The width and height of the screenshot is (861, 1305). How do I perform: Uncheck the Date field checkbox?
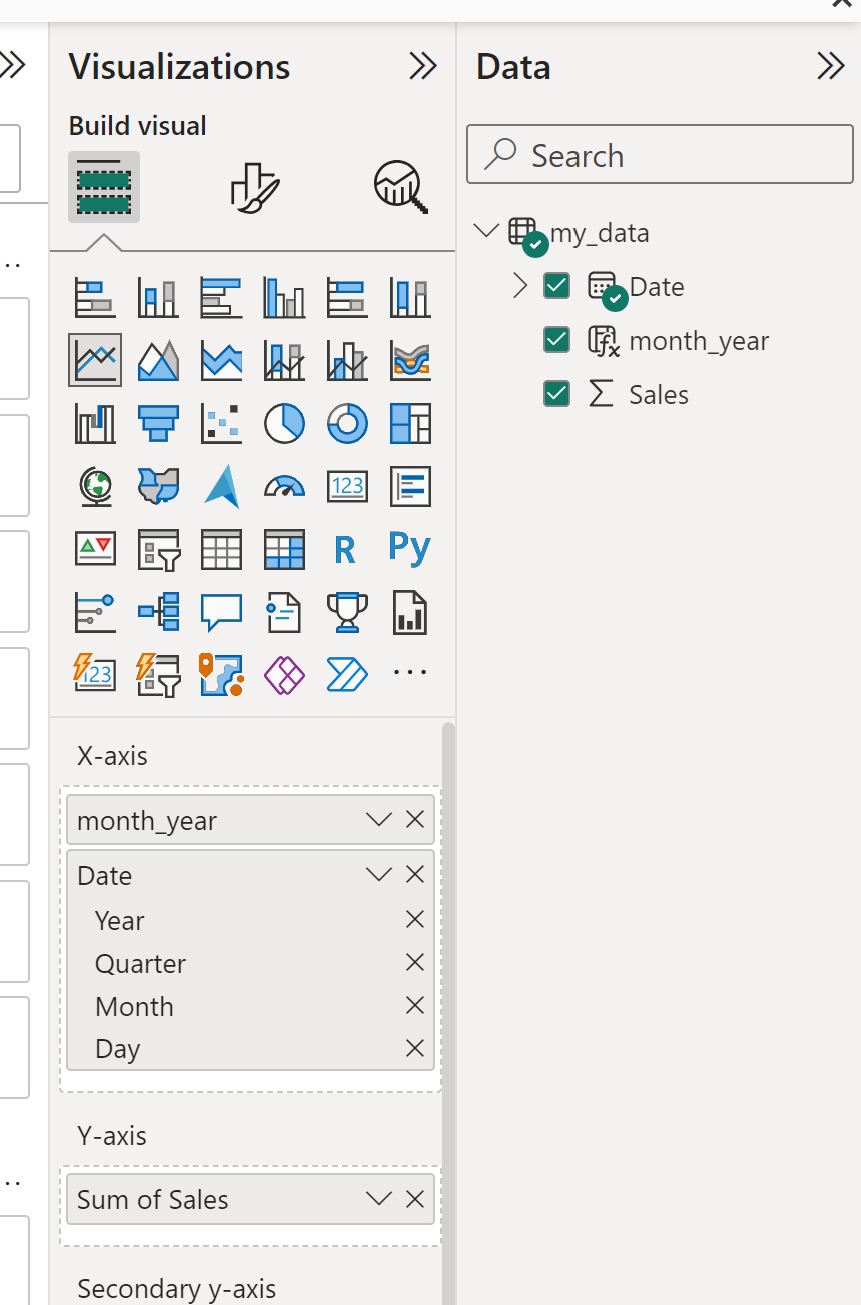[x=556, y=287]
